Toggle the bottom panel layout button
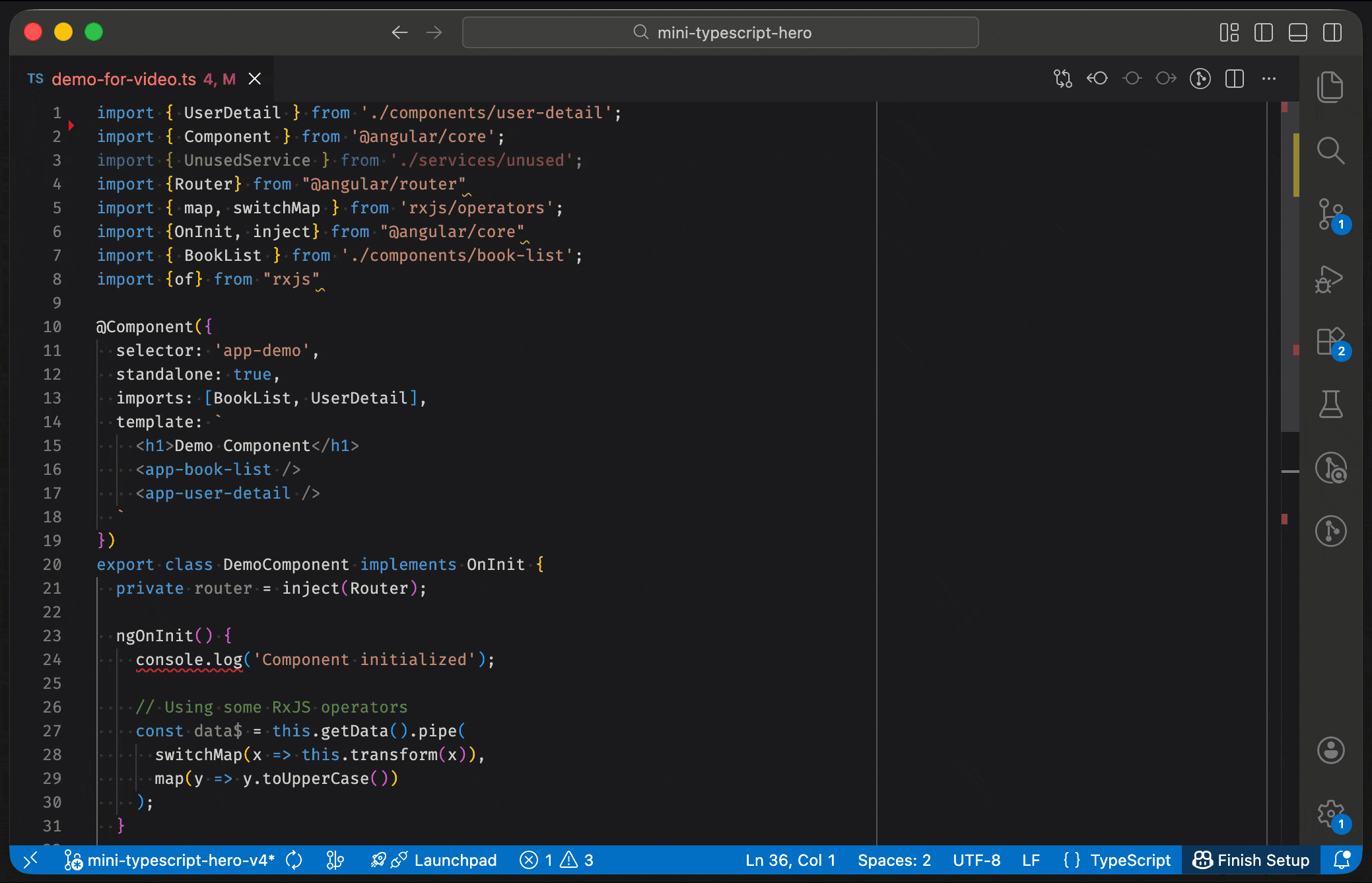Image resolution: width=1372 pixels, height=883 pixels. 1297,32
